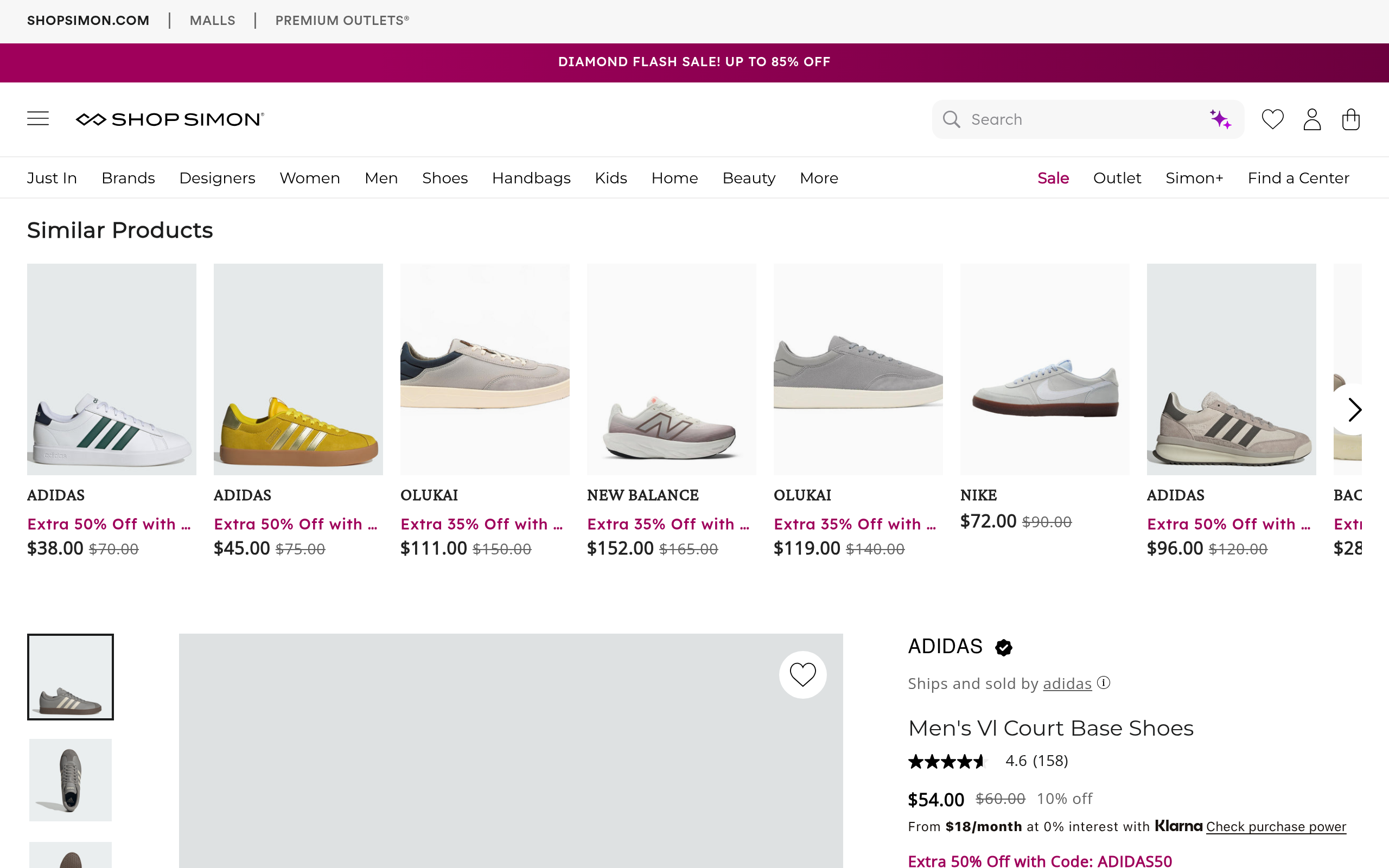Screen dimensions: 1389x868
Task: Click the seller info icon beside adidas
Action: click(x=1104, y=682)
